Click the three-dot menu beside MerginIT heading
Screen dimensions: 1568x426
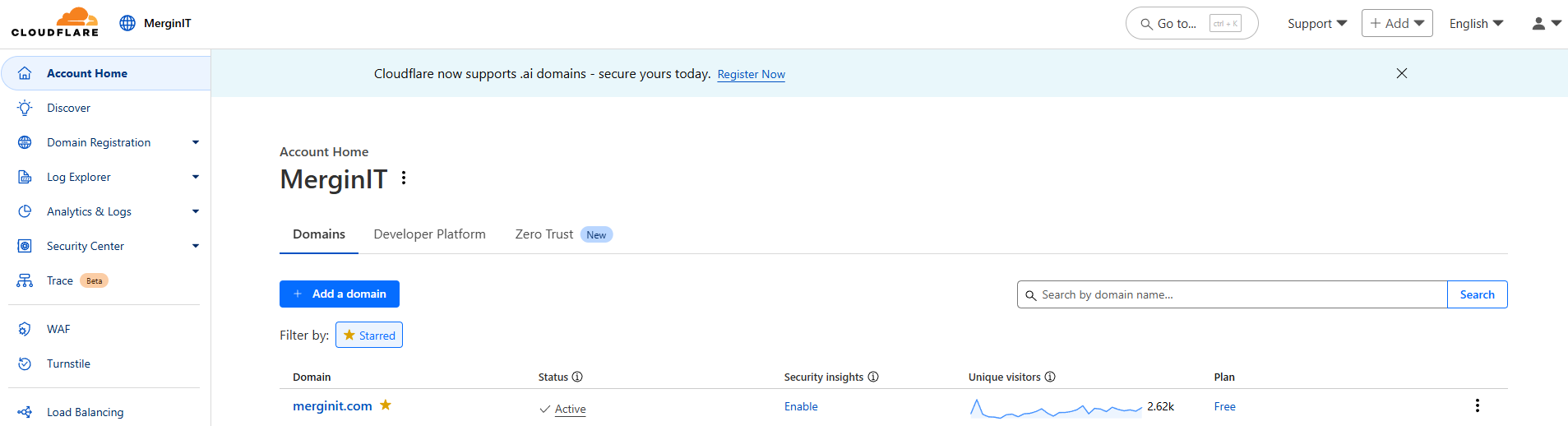tap(404, 178)
